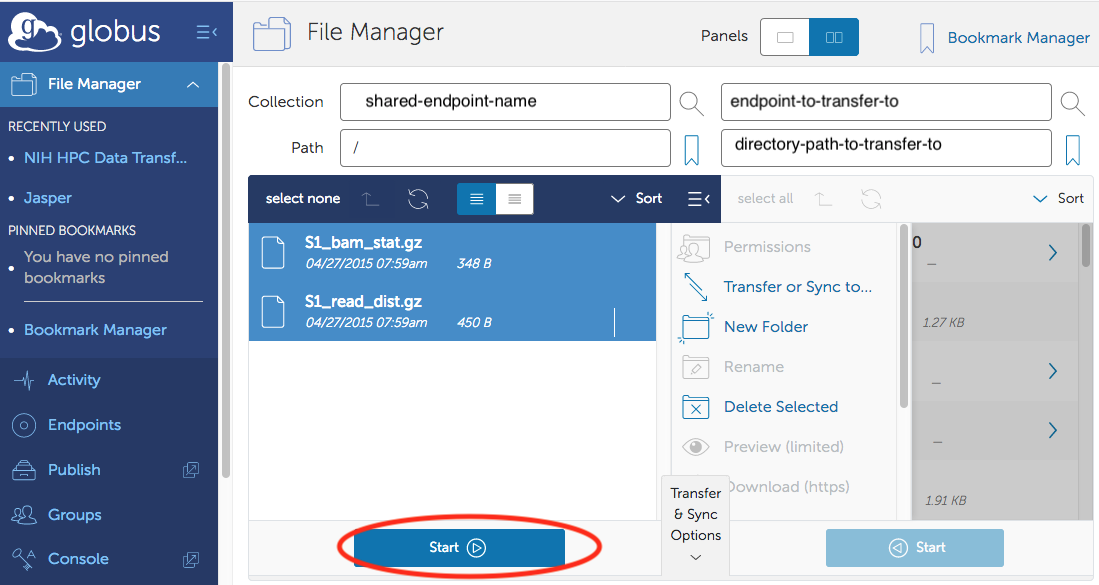Switch to single panel view
The width and height of the screenshot is (1099, 585).
[x=785, y=37]
